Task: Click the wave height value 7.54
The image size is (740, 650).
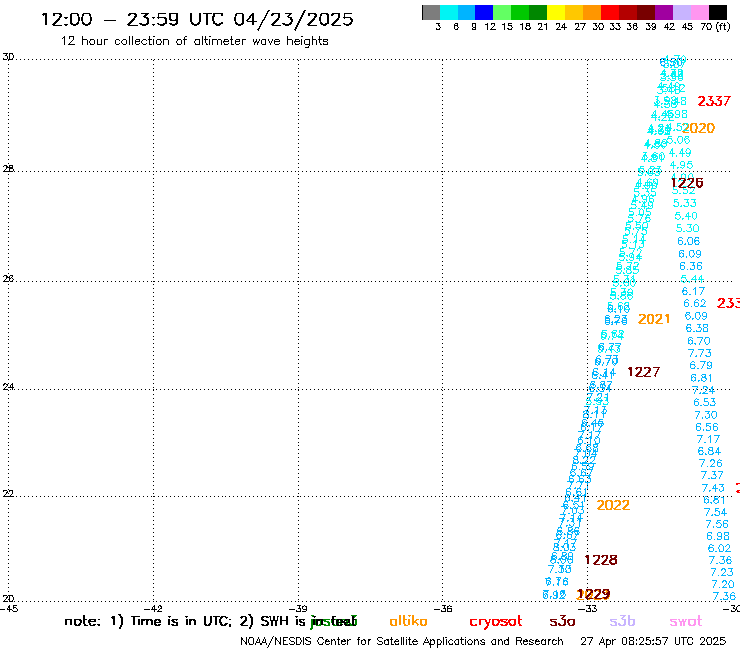Action: [715, 512]
